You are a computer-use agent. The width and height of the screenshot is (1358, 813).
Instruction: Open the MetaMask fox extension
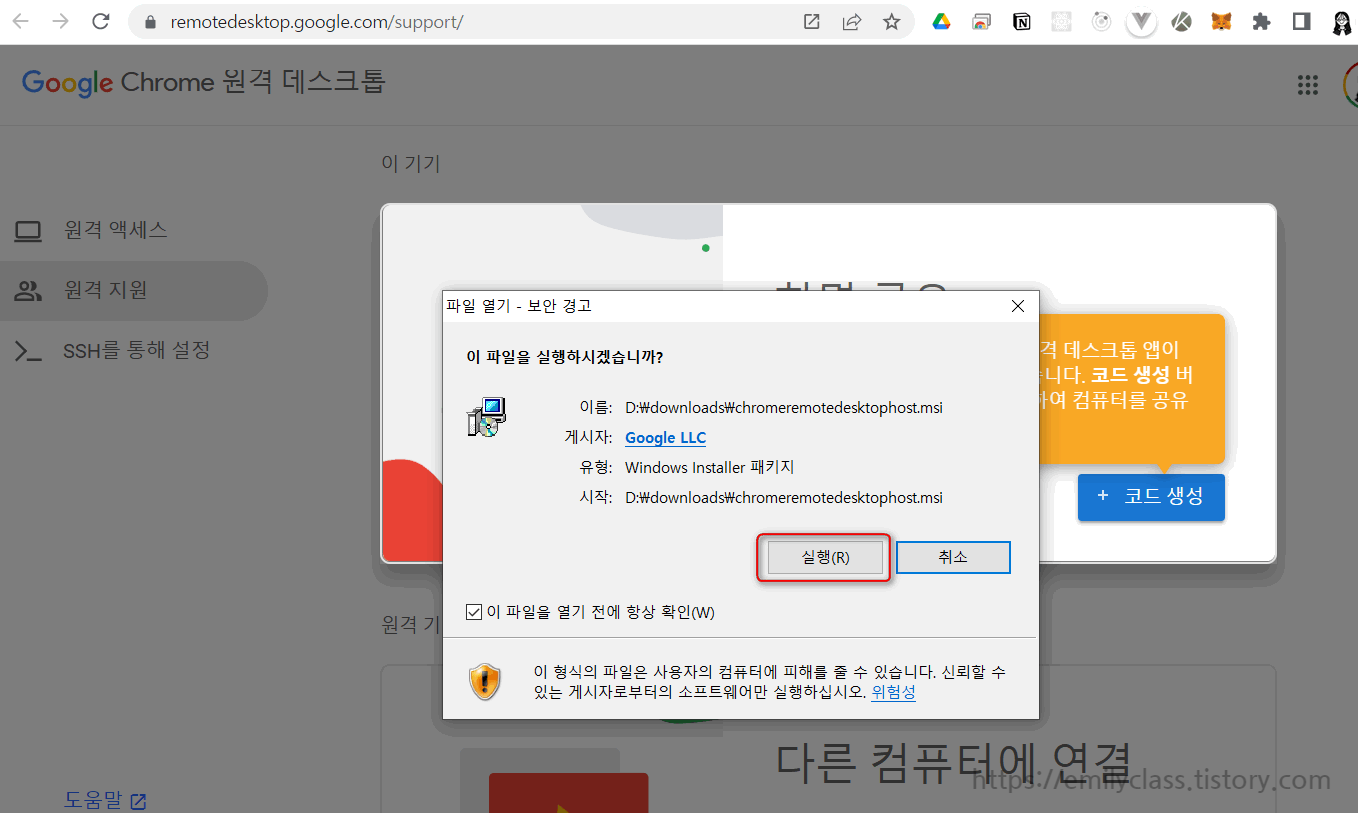(x=1221, y=22)
